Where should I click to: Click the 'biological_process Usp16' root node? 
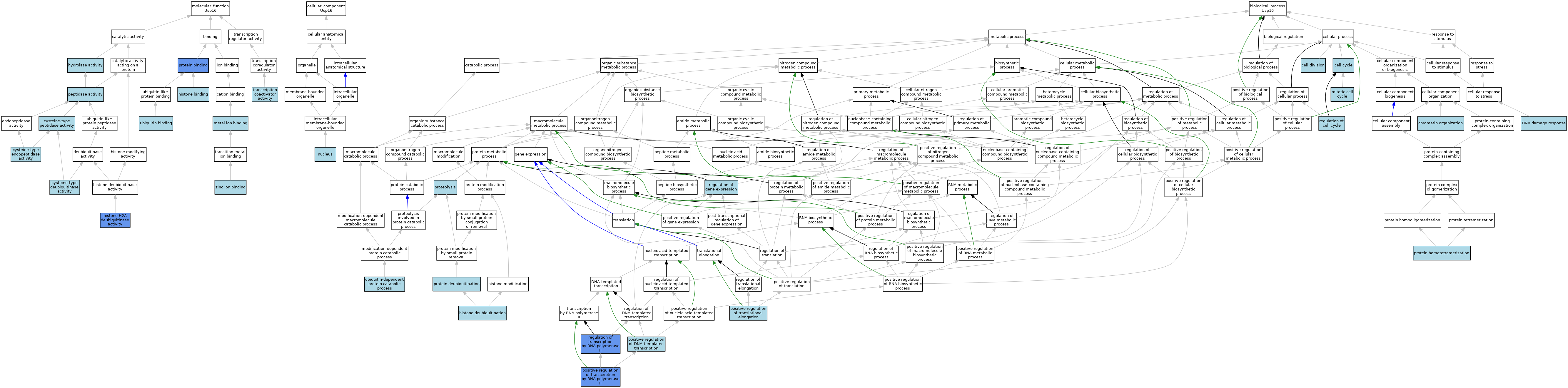point(1267,8)
